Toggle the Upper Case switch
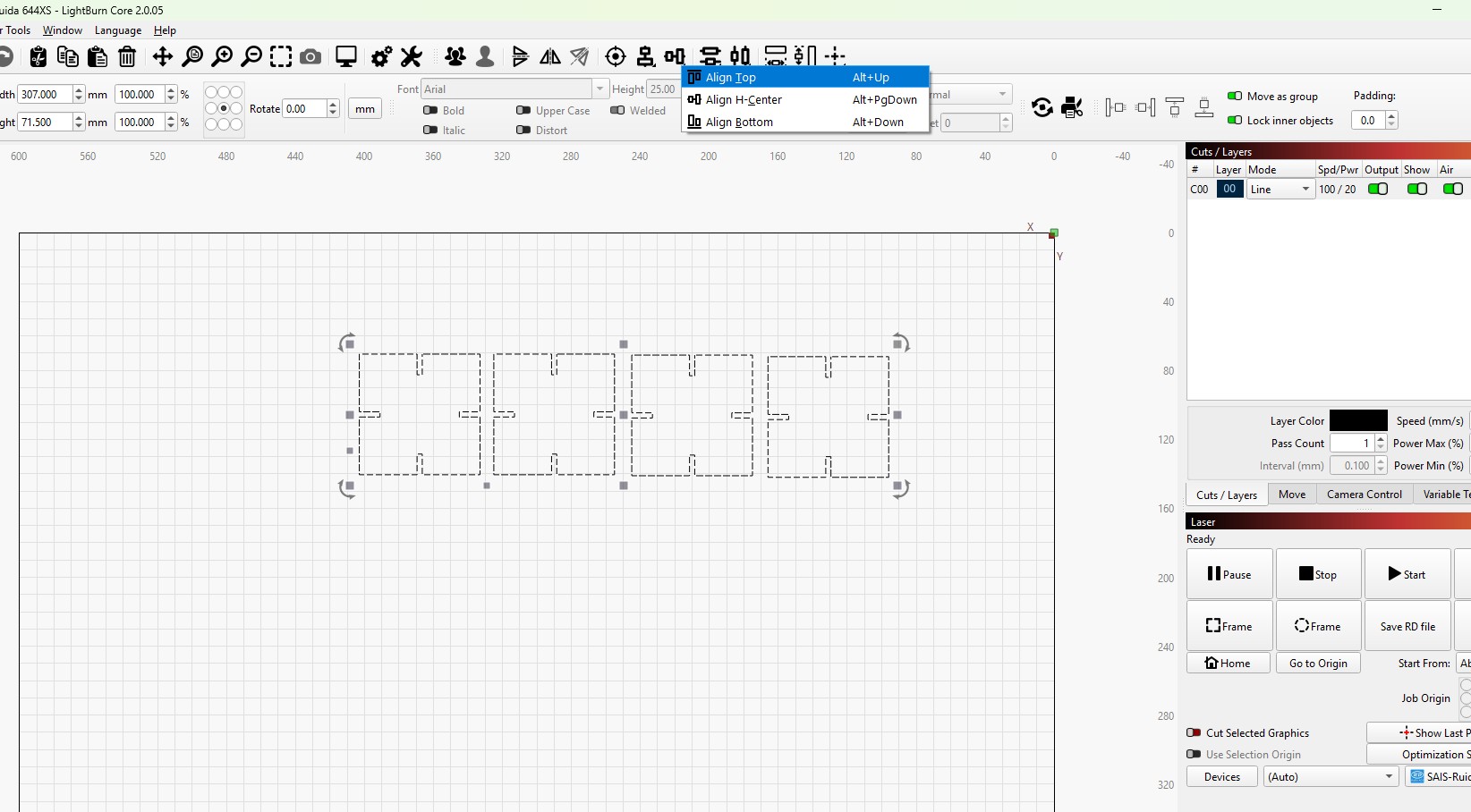The height and width of the screenshot is (812, 1471). [x=523, y=110]
